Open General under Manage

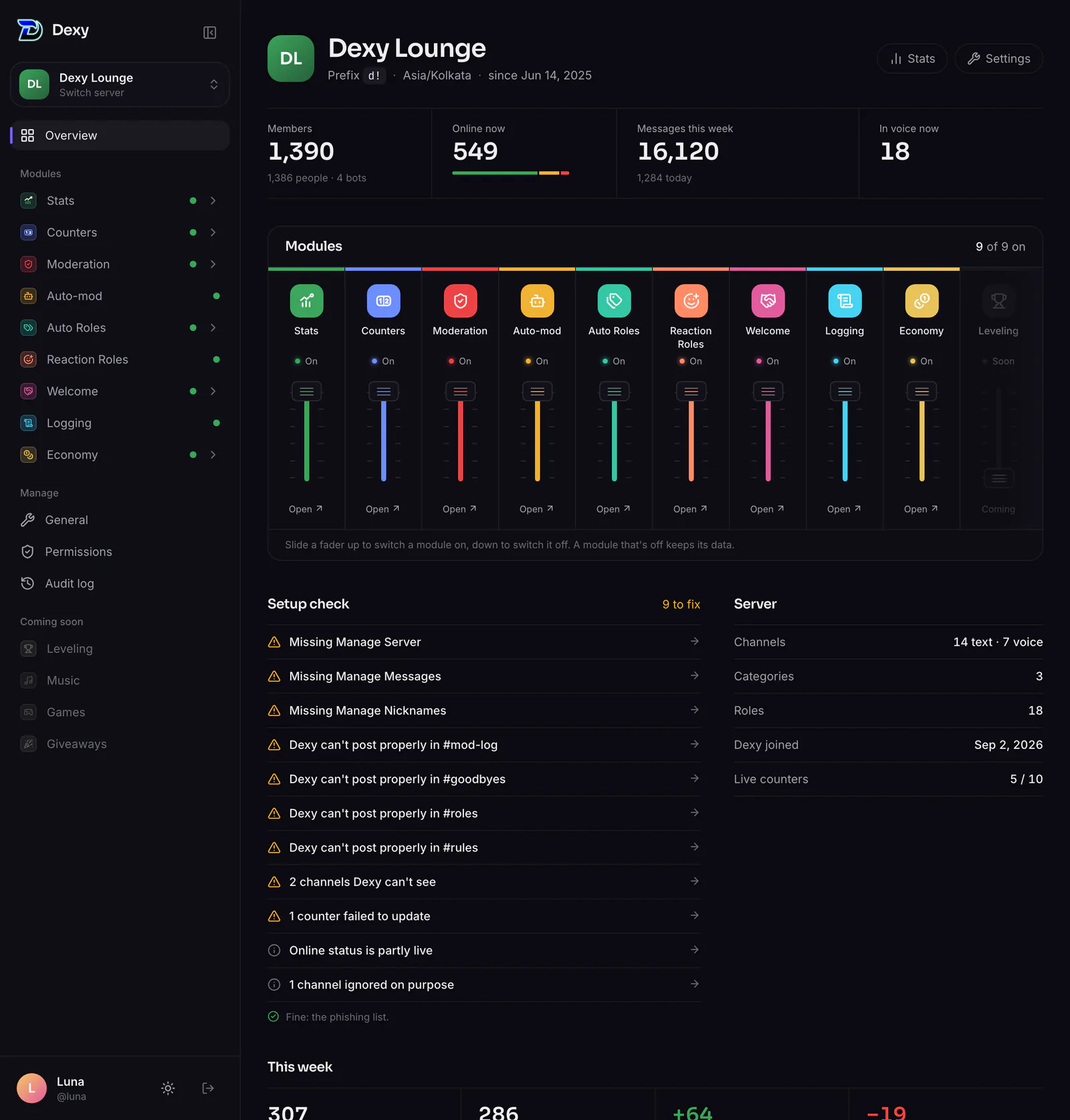pos(120,520)
